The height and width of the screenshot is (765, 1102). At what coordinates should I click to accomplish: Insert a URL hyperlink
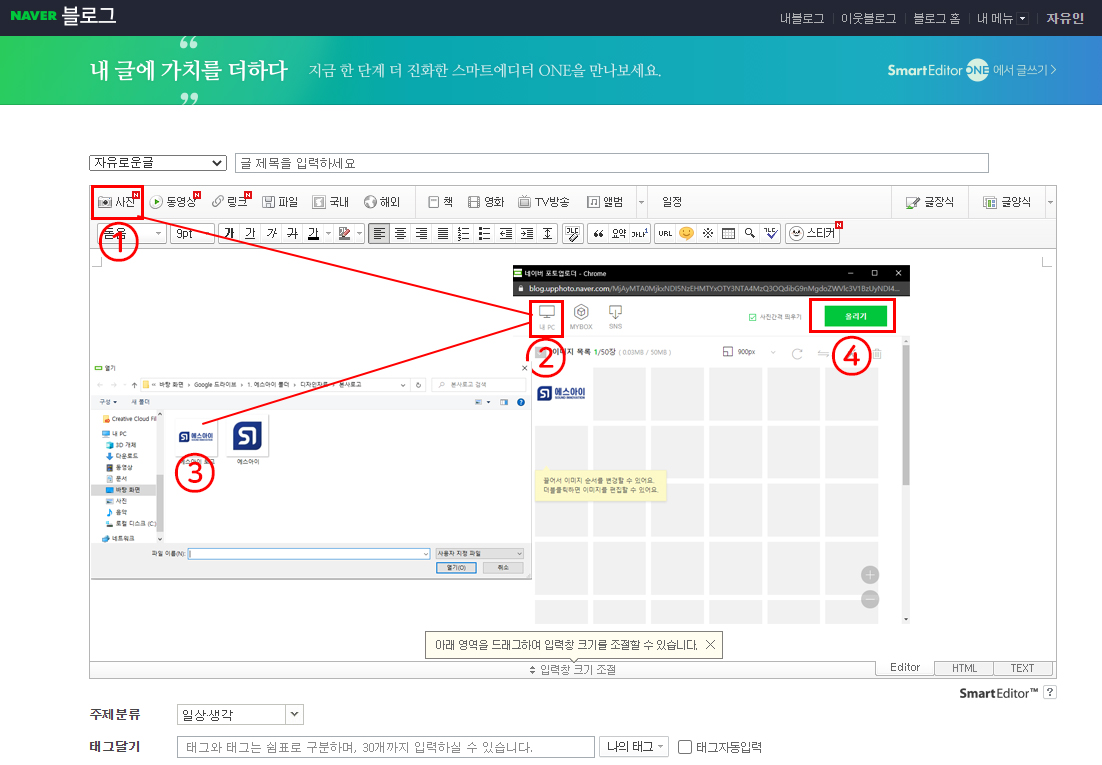665,233
